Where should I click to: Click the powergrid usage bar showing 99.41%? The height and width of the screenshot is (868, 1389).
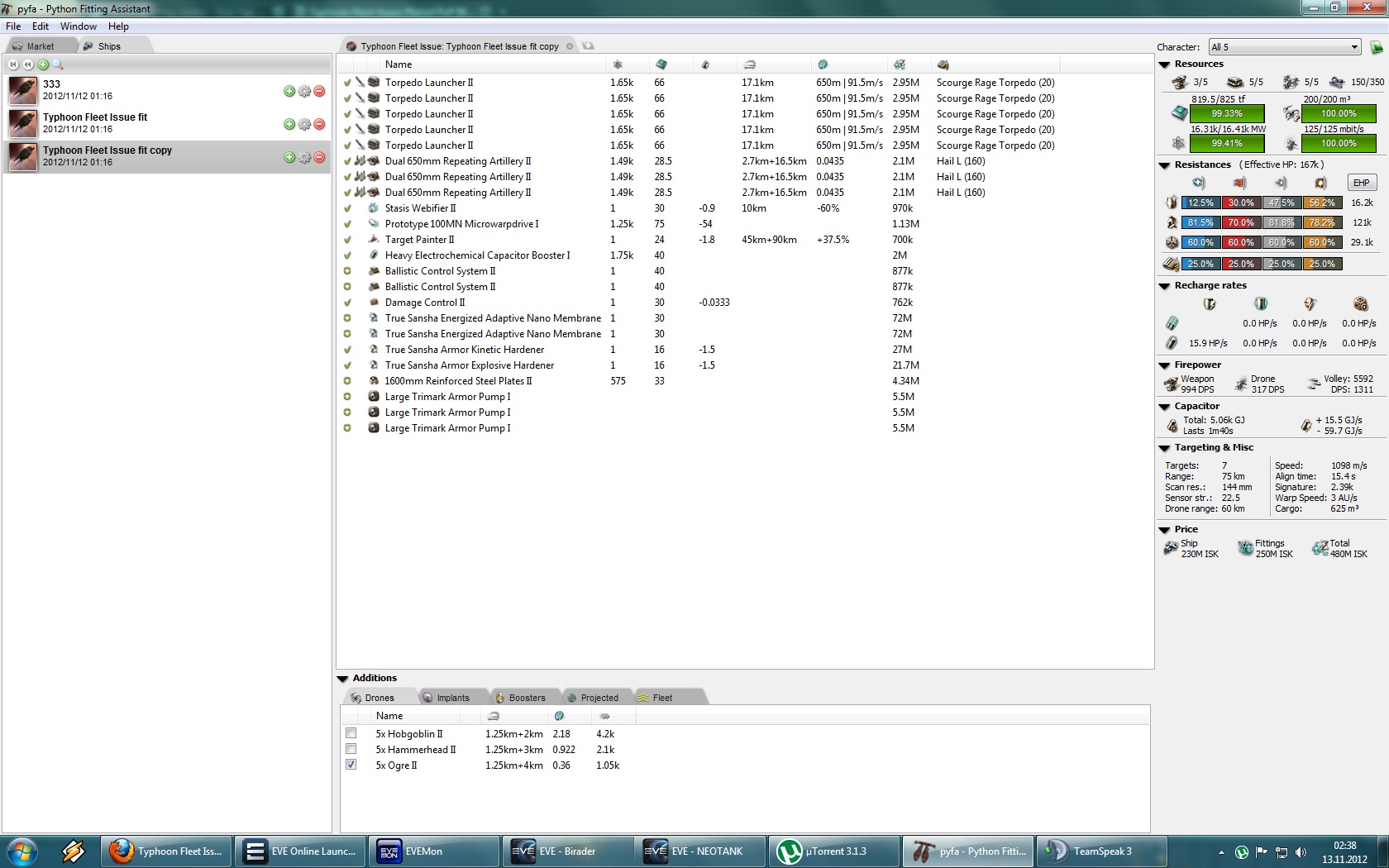click(x=1227, y=144)
